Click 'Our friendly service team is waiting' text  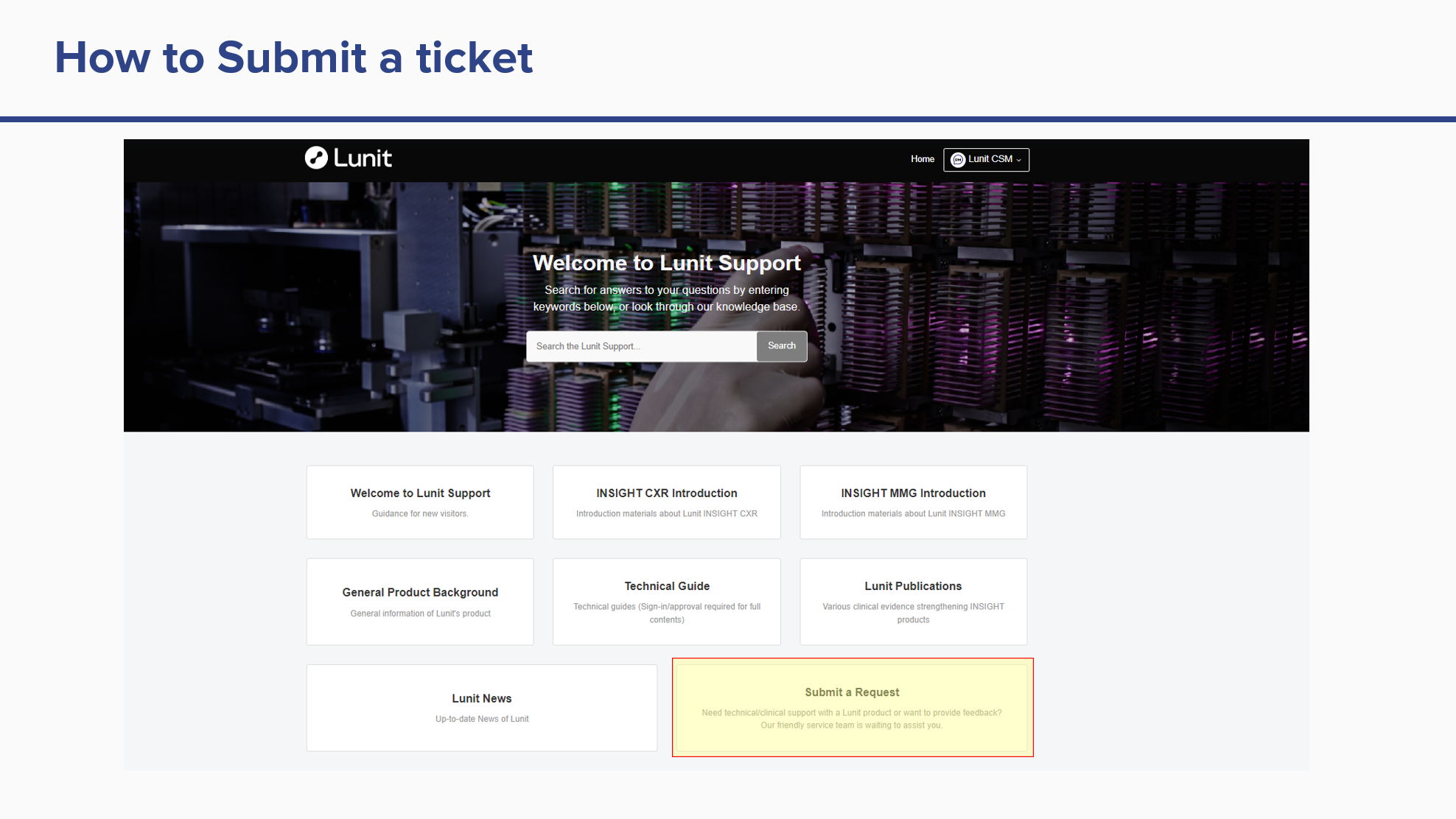(851, 725)
